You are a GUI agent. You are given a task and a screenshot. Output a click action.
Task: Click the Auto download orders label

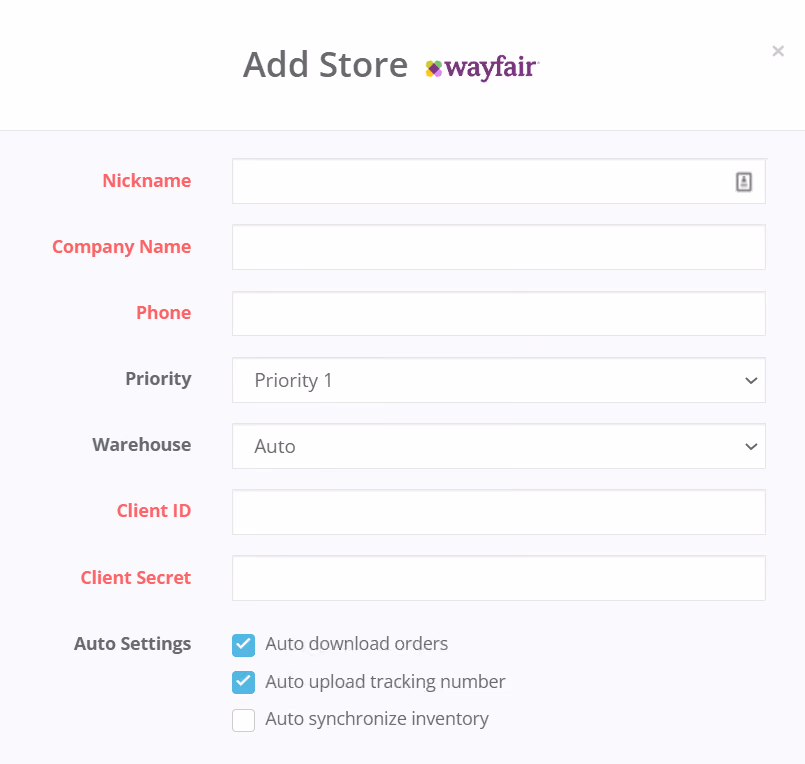pos(356,644)
